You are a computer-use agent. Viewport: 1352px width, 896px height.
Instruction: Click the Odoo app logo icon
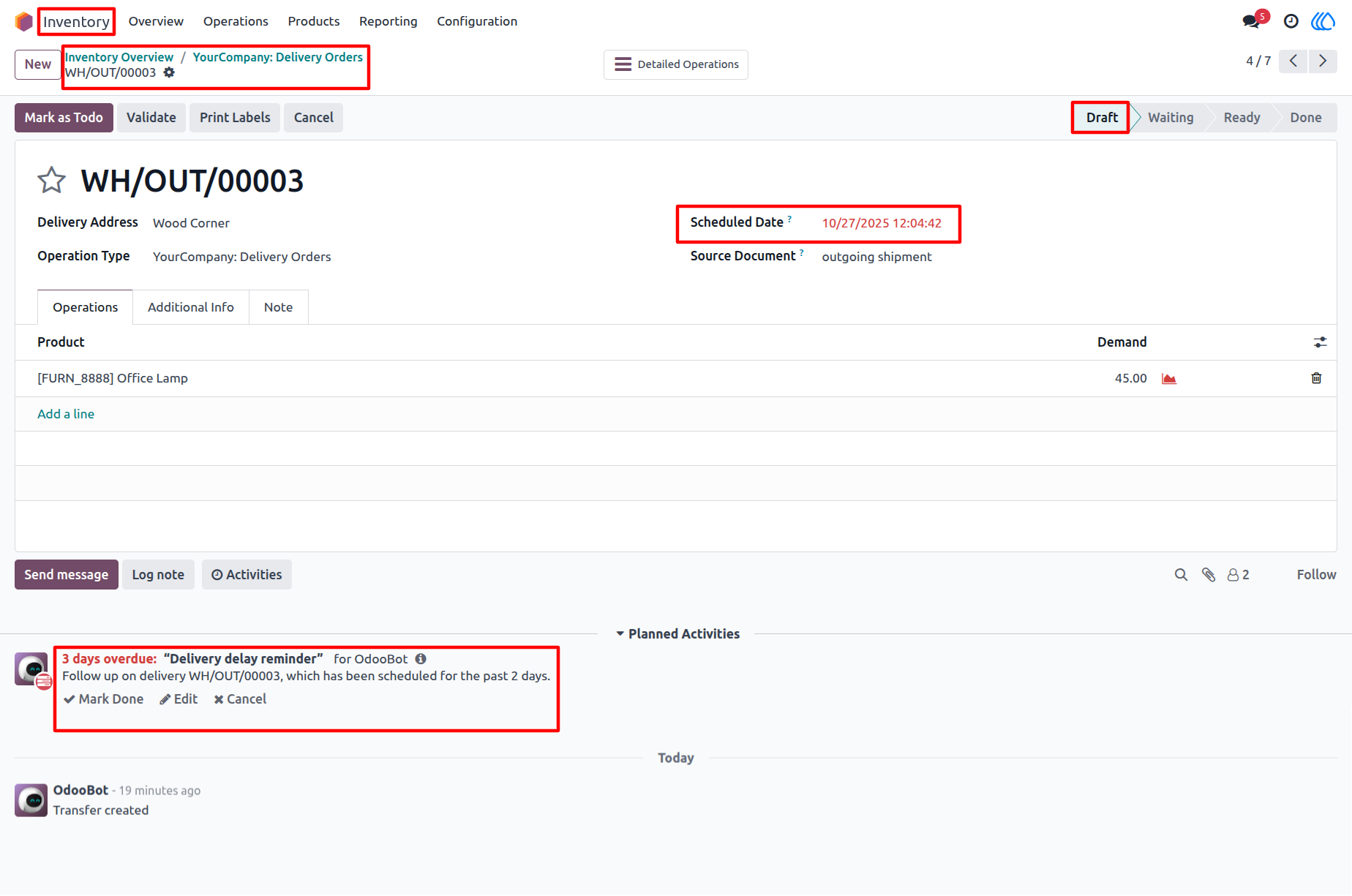[x=23, y=21]
